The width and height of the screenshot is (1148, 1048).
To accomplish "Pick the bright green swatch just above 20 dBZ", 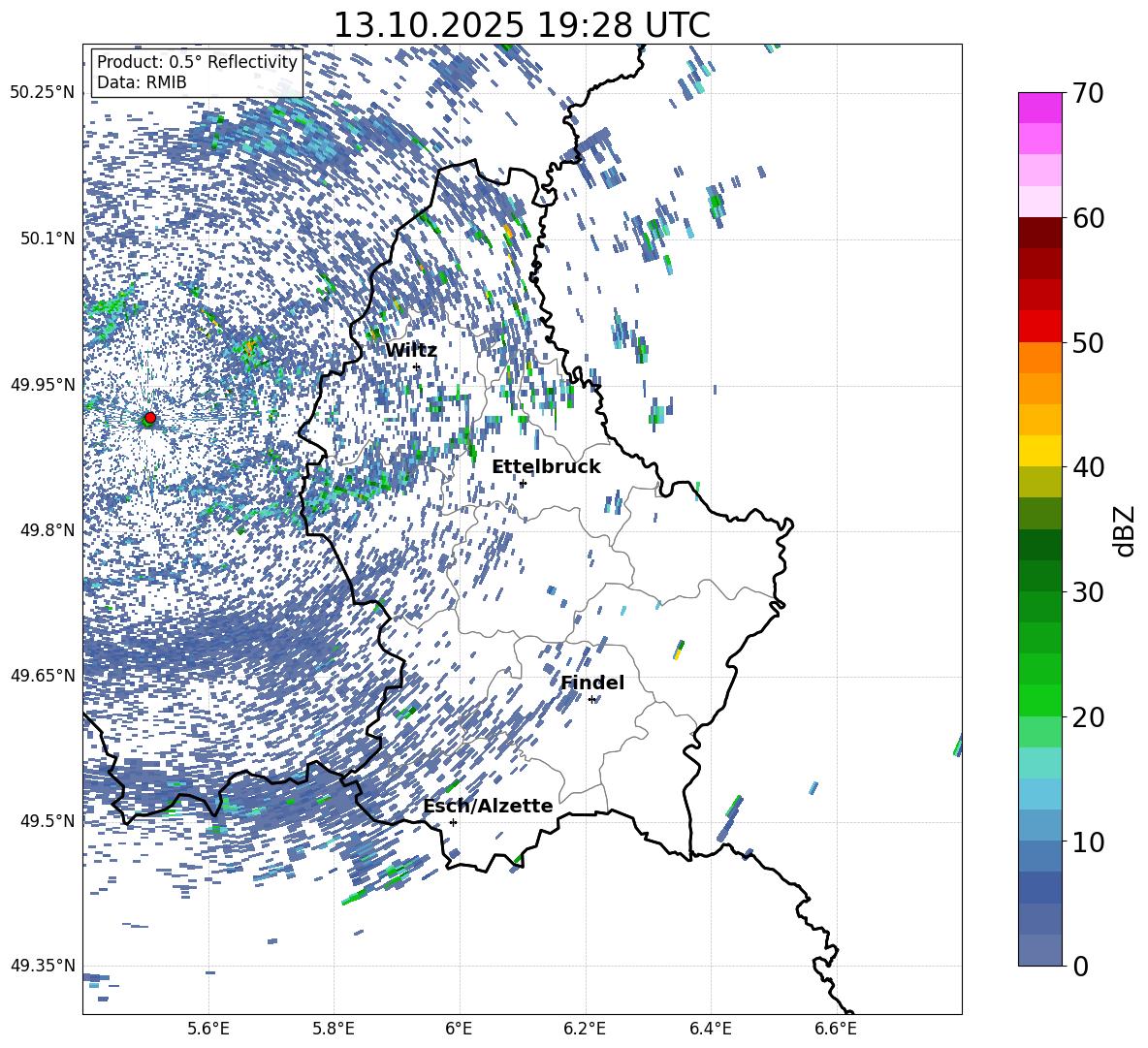I will [1039, 700].
